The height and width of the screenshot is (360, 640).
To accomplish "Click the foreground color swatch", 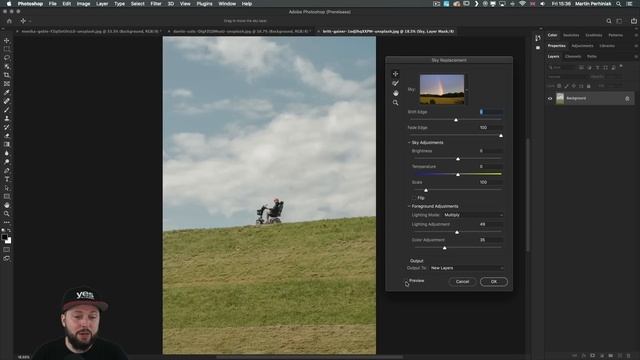I will [x=4, y=237].
